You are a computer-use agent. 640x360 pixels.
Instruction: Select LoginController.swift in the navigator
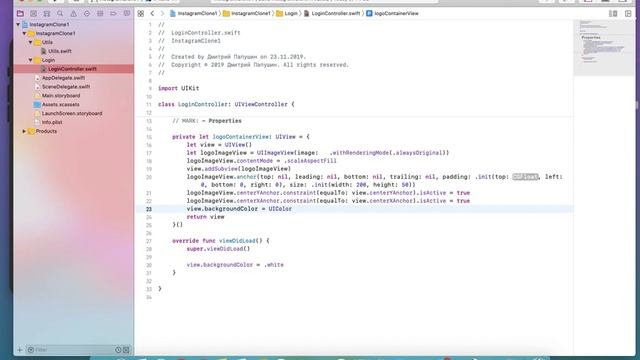pyautogui.click(x=73, y=69)
